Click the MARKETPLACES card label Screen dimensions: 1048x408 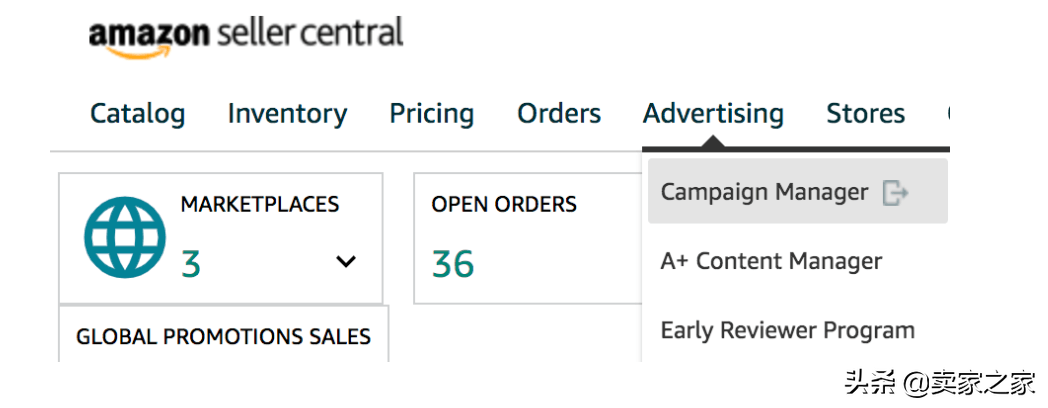(x=260, y=203)
